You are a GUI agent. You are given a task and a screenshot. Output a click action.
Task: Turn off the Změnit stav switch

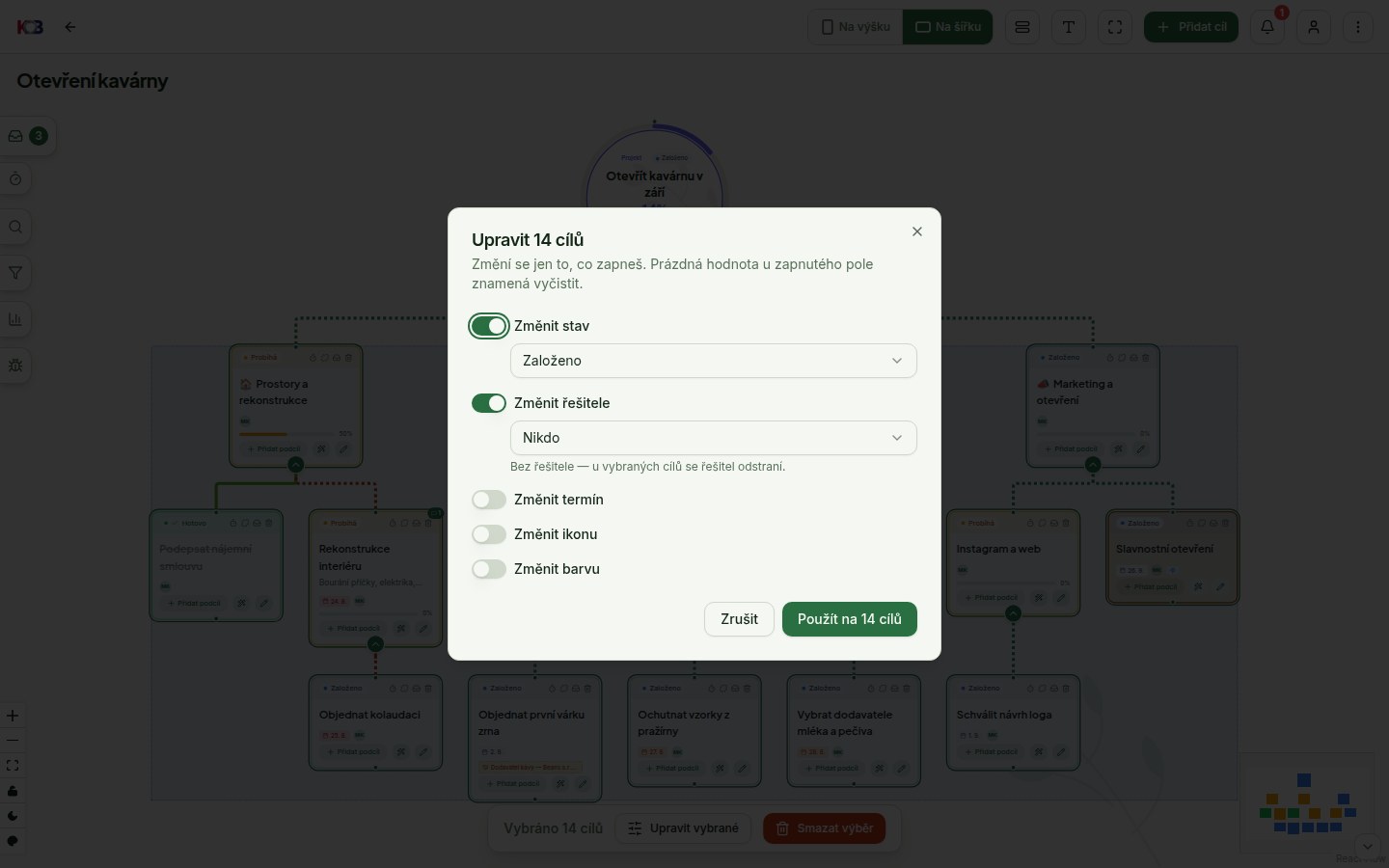[489, 326]
